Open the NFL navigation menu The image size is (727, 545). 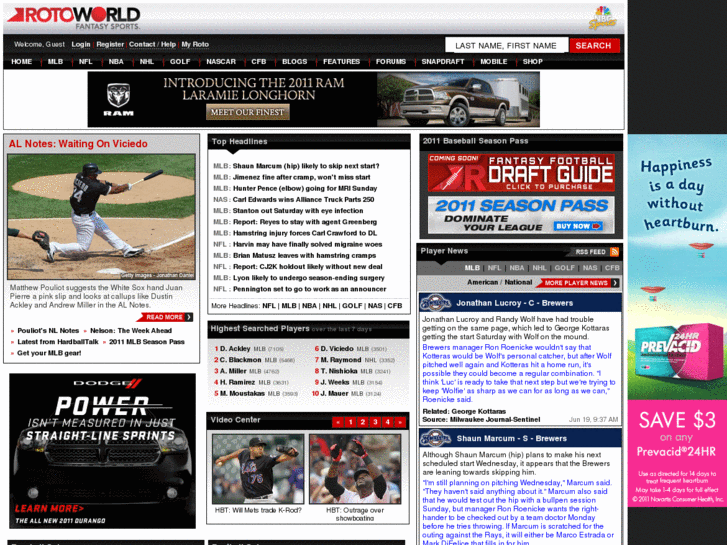[86, 62]
